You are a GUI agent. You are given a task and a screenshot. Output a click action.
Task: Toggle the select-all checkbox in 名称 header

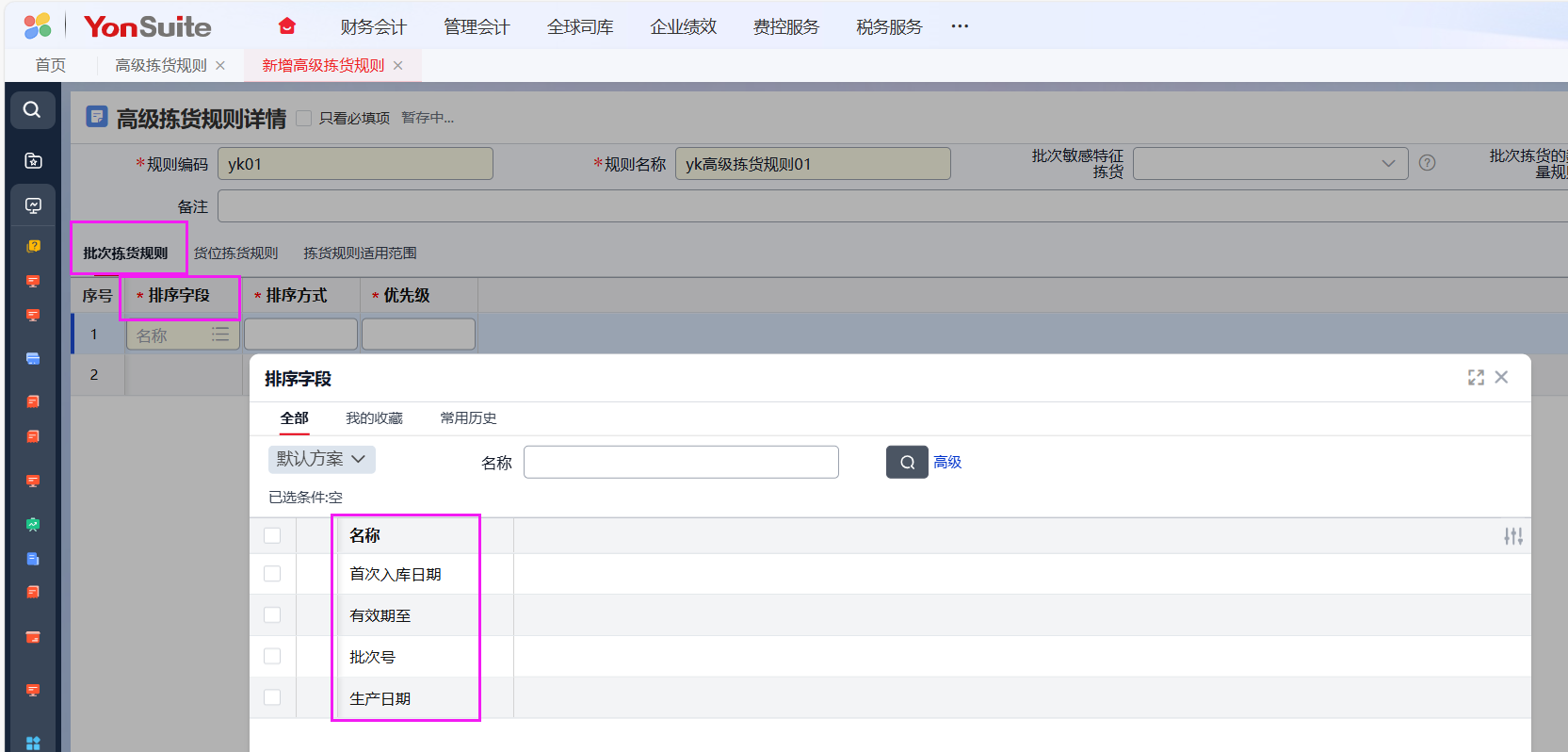pyautogui.click(x=272, y=535)
